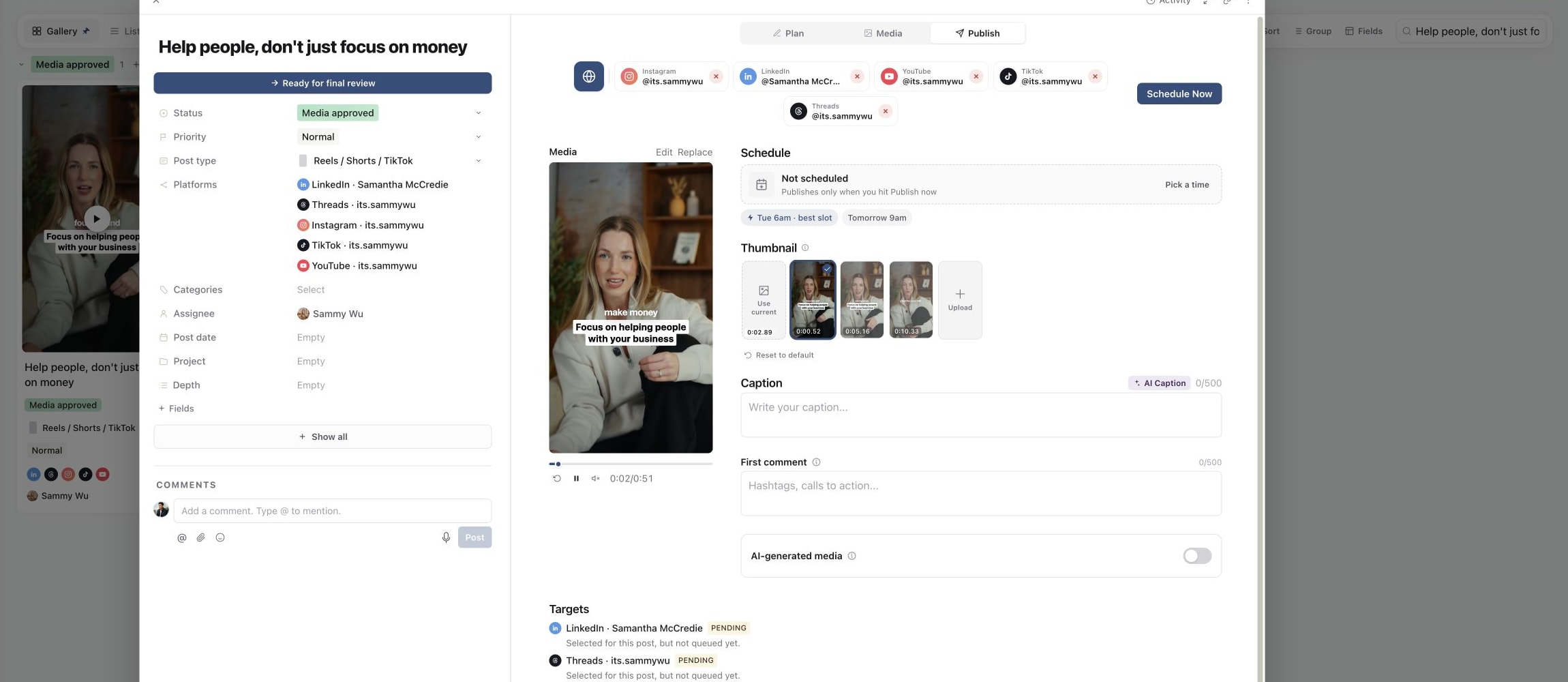Remove LinkedIn Samantha McCredie platform chip
Viewport: 1568px width, 682px height.
tap(857, 76)
